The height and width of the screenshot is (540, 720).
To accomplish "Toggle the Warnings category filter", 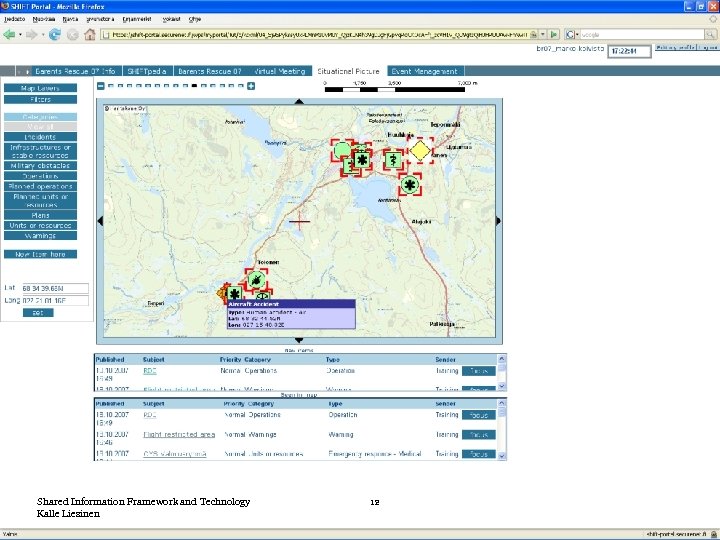I will pyautogui.click(x=40, y=236).
